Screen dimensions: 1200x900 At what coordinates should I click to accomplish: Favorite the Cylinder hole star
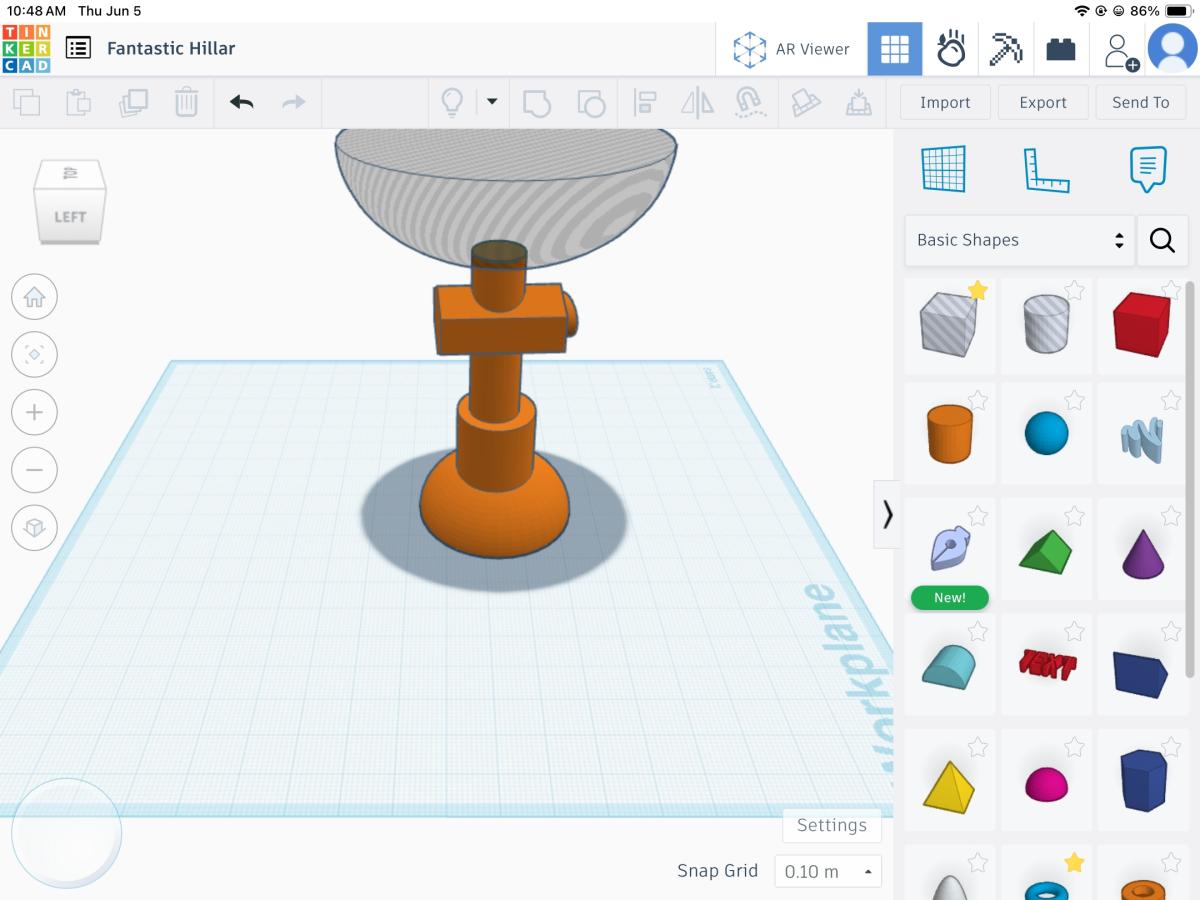click(x=1074, y=290)
